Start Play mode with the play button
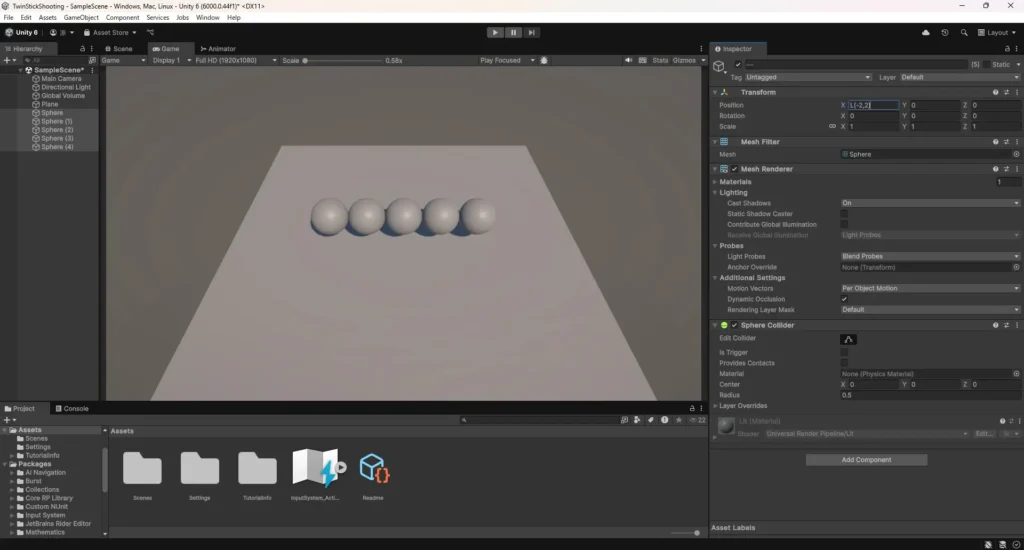 tap(495, 32)
